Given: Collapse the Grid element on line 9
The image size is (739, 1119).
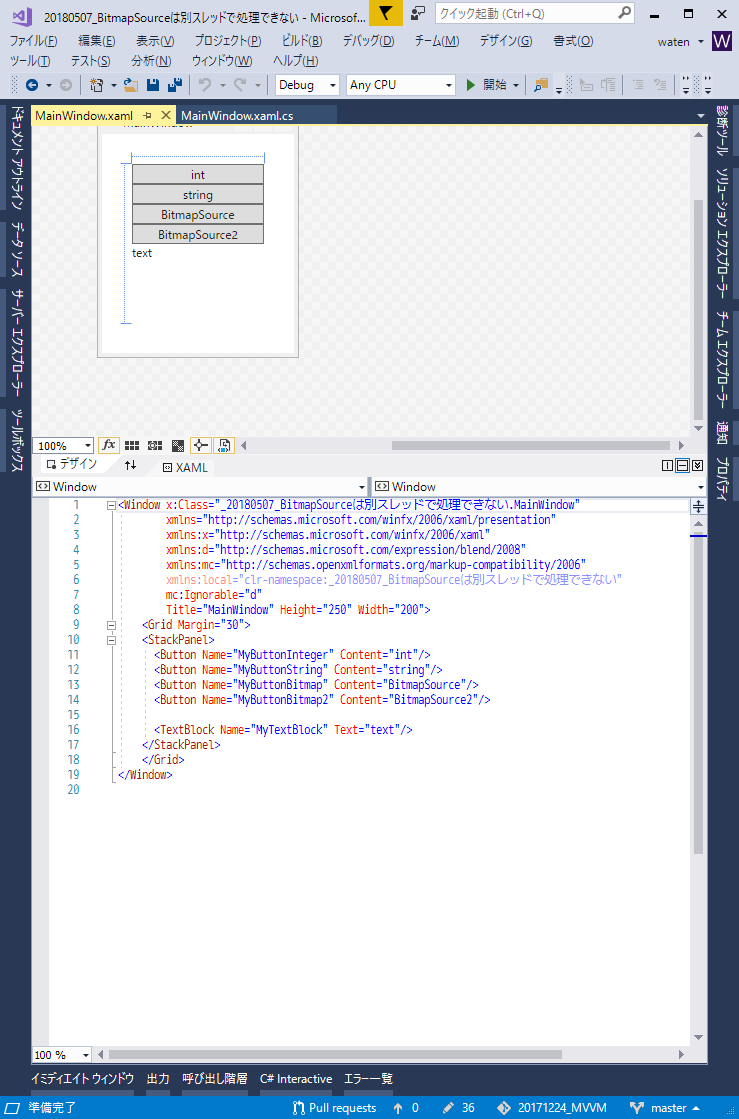Looking at the screenshot, I should (111, 625).
